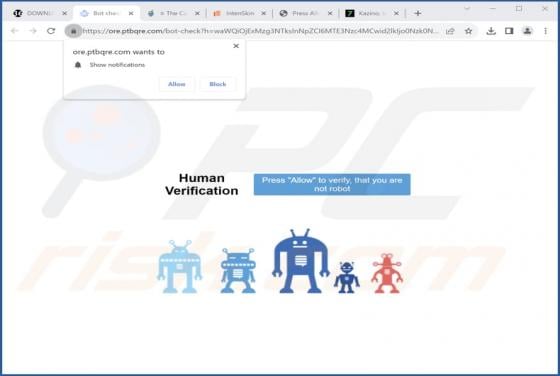
Task: Reload the page with the refresh icon
Action: tap(51, 31)
